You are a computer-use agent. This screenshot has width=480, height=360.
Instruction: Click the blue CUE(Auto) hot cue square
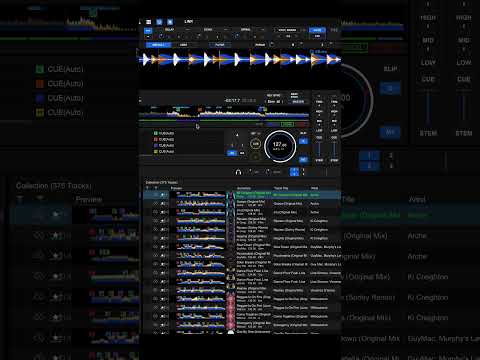pyautogui.click(x=155, y=145)
